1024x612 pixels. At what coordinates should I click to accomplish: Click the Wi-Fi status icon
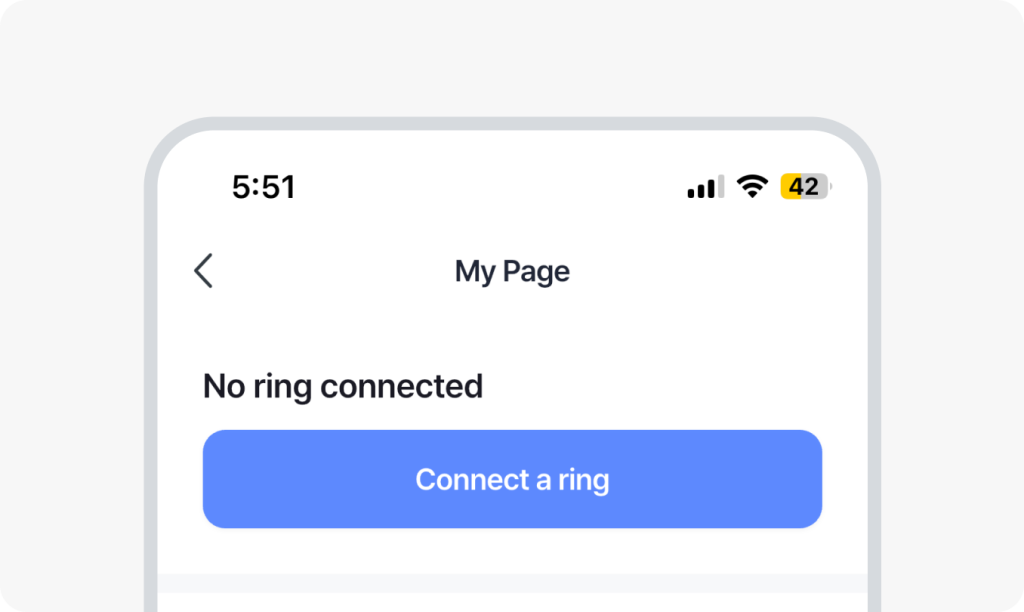coord(751,186)
